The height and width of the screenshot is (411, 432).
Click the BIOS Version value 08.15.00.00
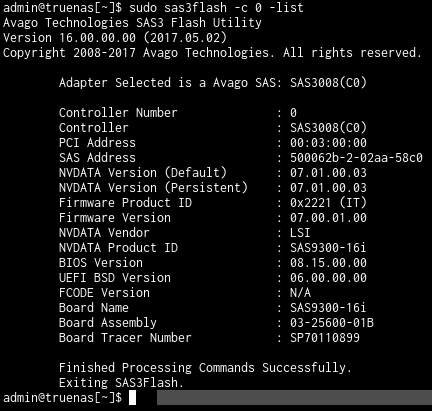coord(328,263)
